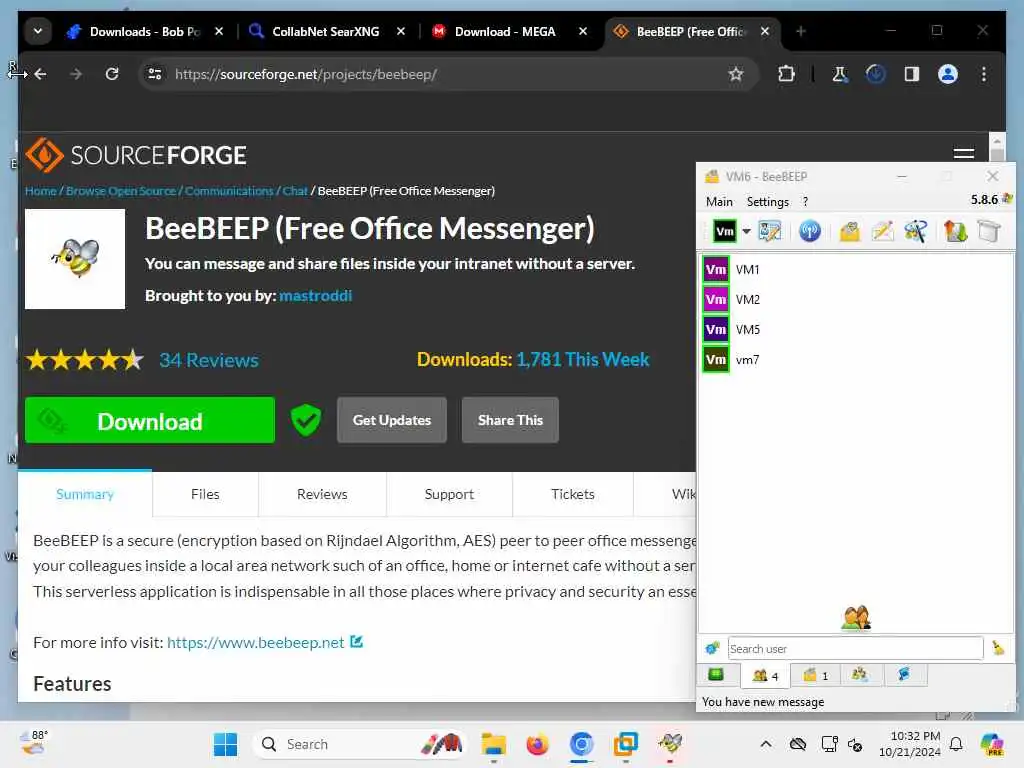Click the trash bin icon in BeeBEEP toolbar
1024x768 pixels.
(x=989, y=231)
